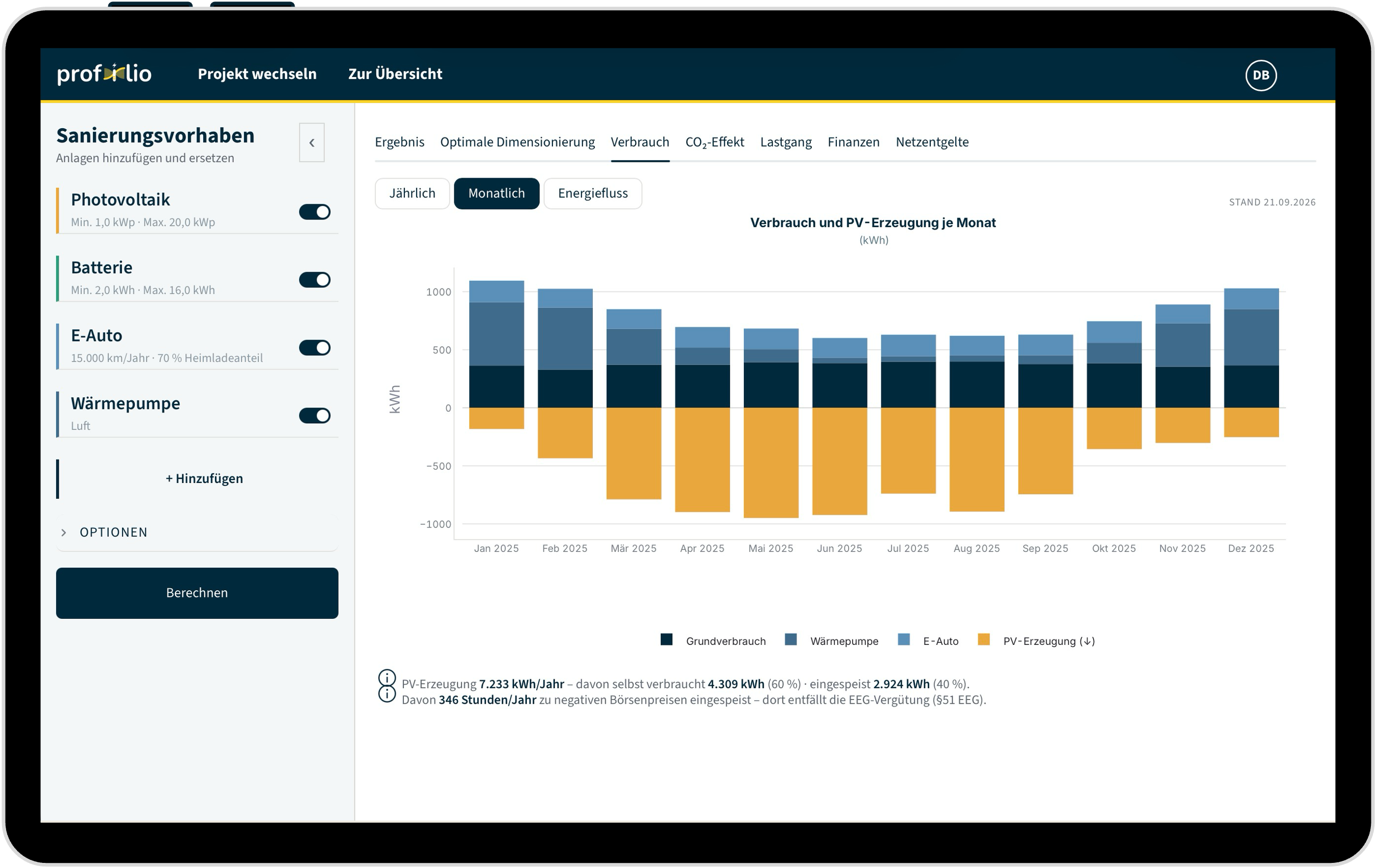
Task: Open the Netzentgelte tab
Action: pos(932,142)
